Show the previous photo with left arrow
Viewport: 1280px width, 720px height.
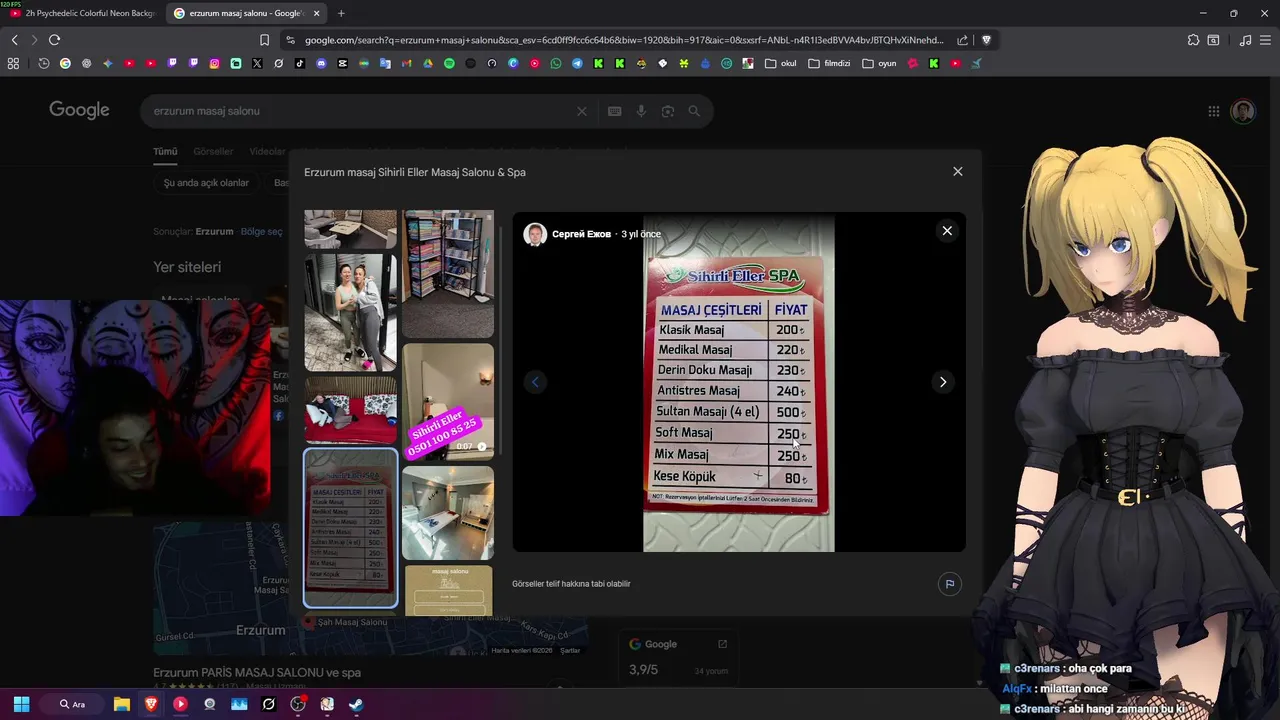[535, 382]
